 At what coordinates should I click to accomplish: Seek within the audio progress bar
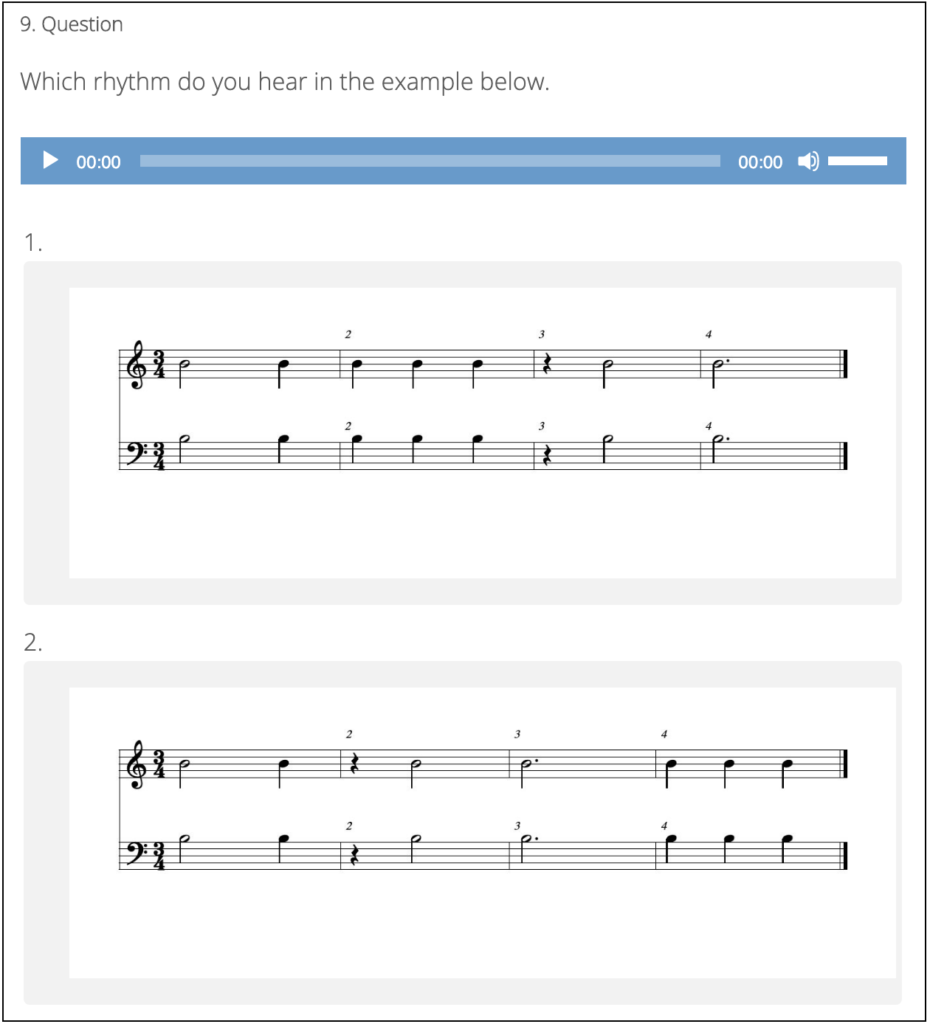[x=429, y=161]
